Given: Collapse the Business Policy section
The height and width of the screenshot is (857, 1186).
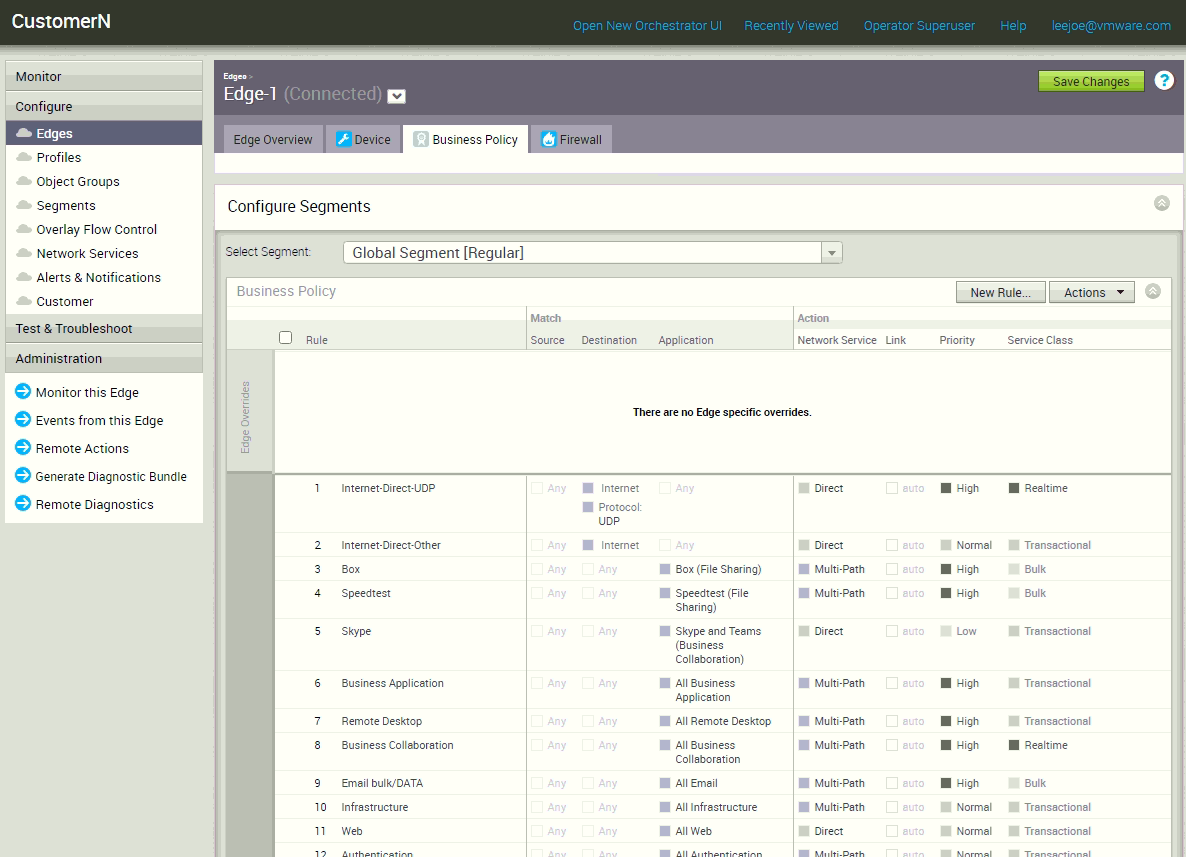Looking at the screenshot, I should click(1153, 291).
